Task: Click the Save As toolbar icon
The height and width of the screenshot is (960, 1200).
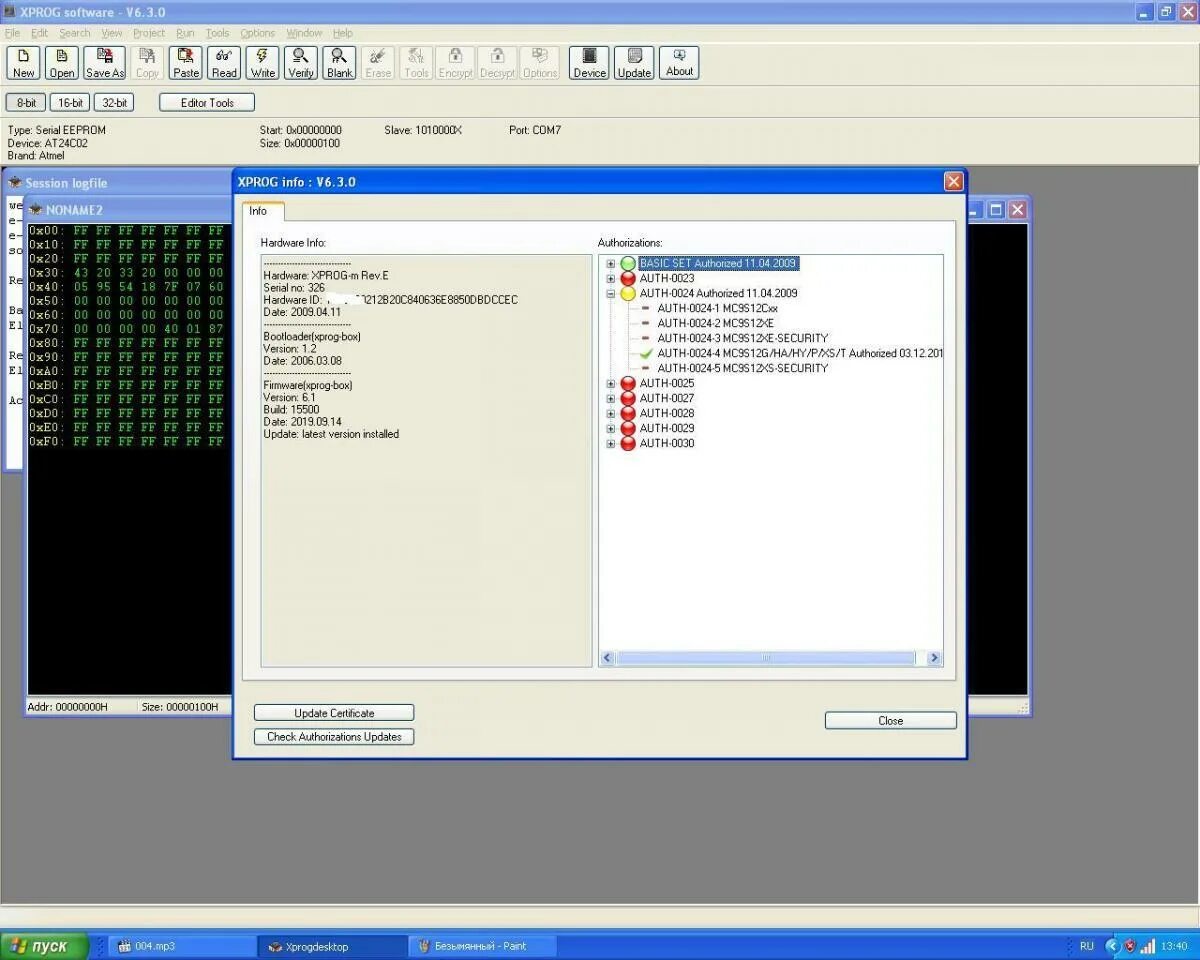Action: tap(104, 63)
